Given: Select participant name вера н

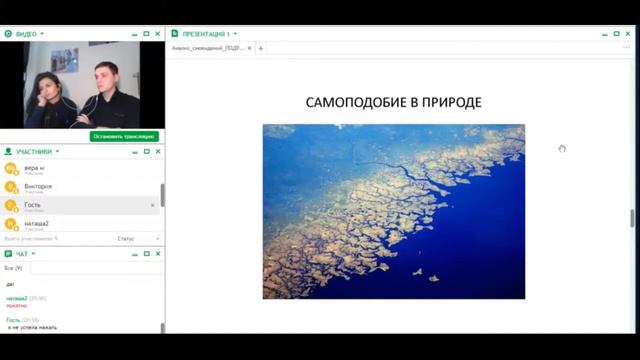Looking at the screenshot, I should (x=34, y=168).
